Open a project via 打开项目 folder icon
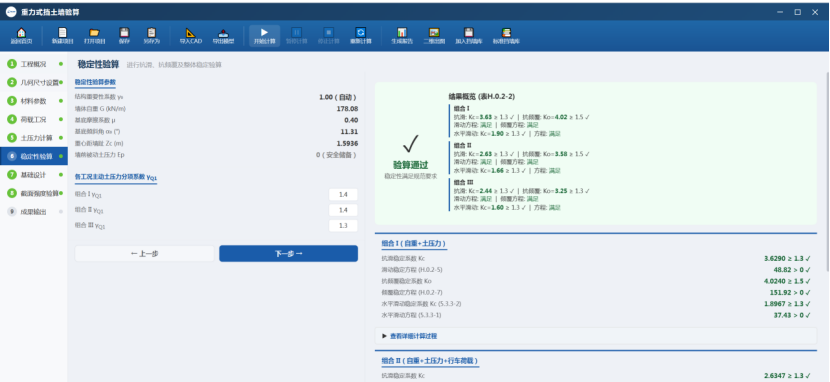This screenshot has height=382, width=830. pos(94,32)
